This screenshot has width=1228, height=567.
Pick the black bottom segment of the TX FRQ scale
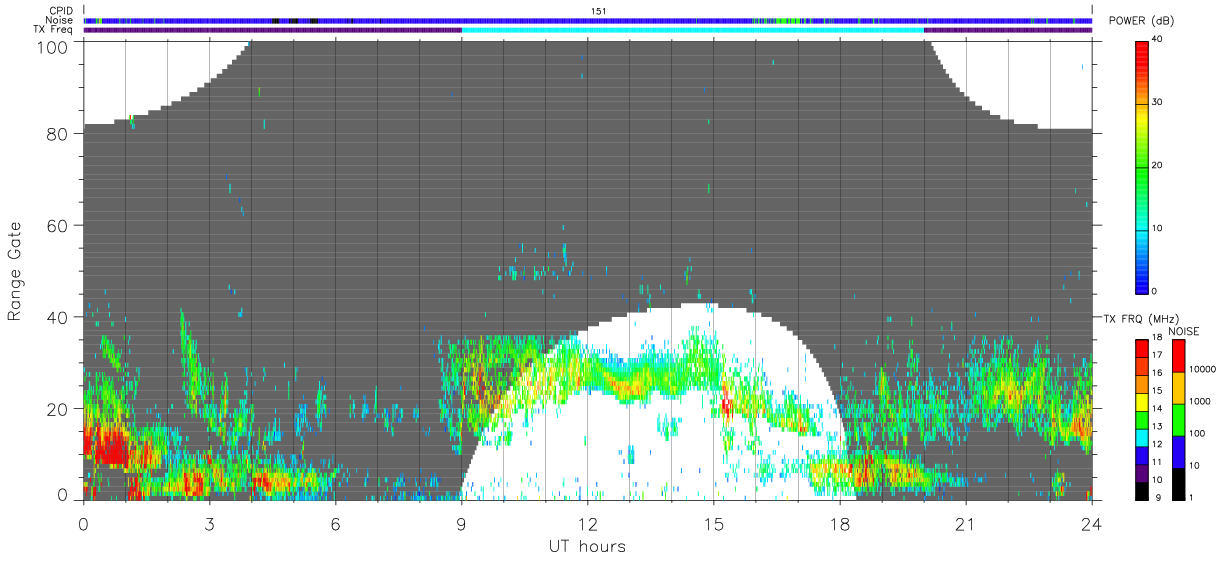click(x=1142, y=491)
